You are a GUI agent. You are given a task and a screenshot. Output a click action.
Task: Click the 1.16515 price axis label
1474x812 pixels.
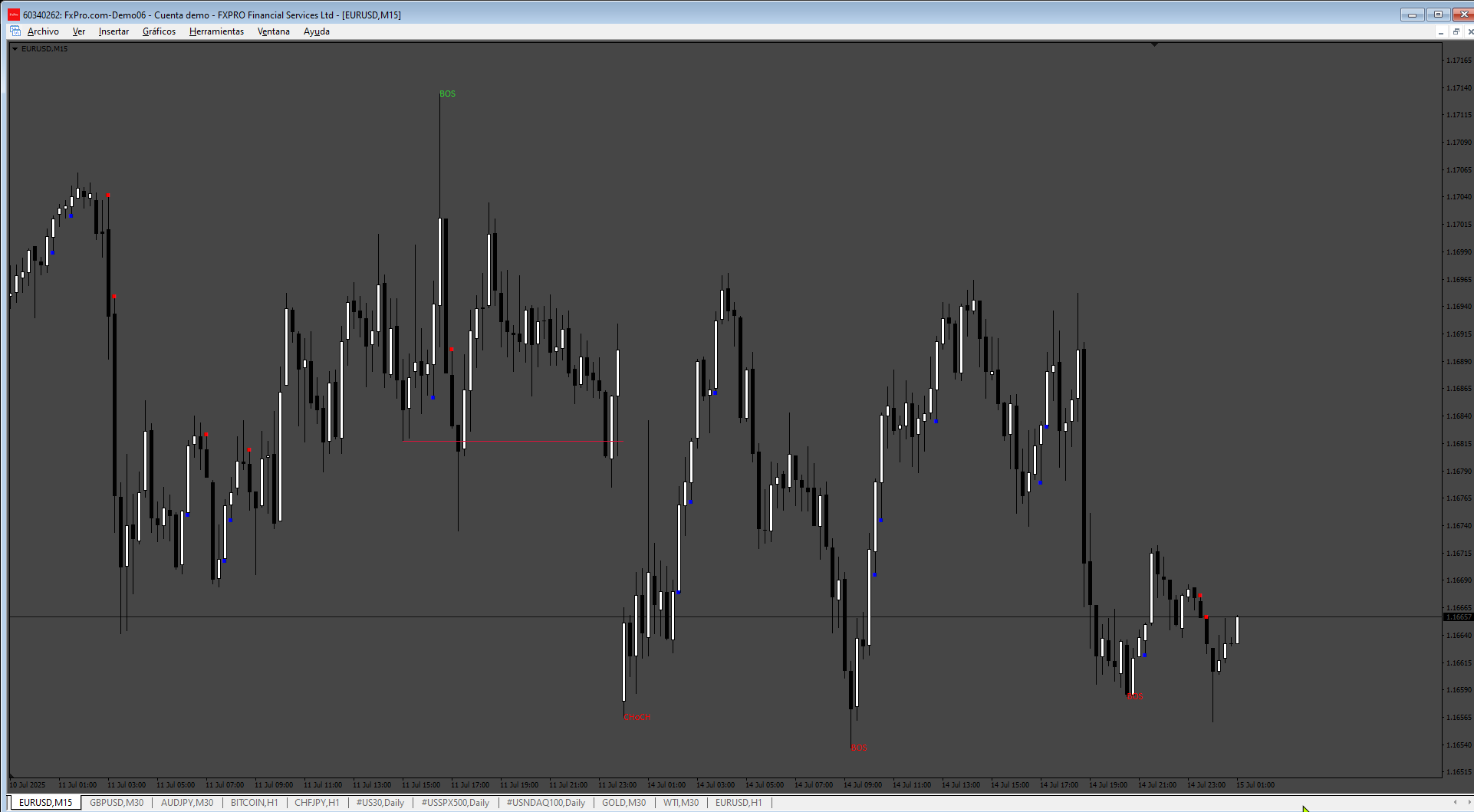click(1459, 772)
